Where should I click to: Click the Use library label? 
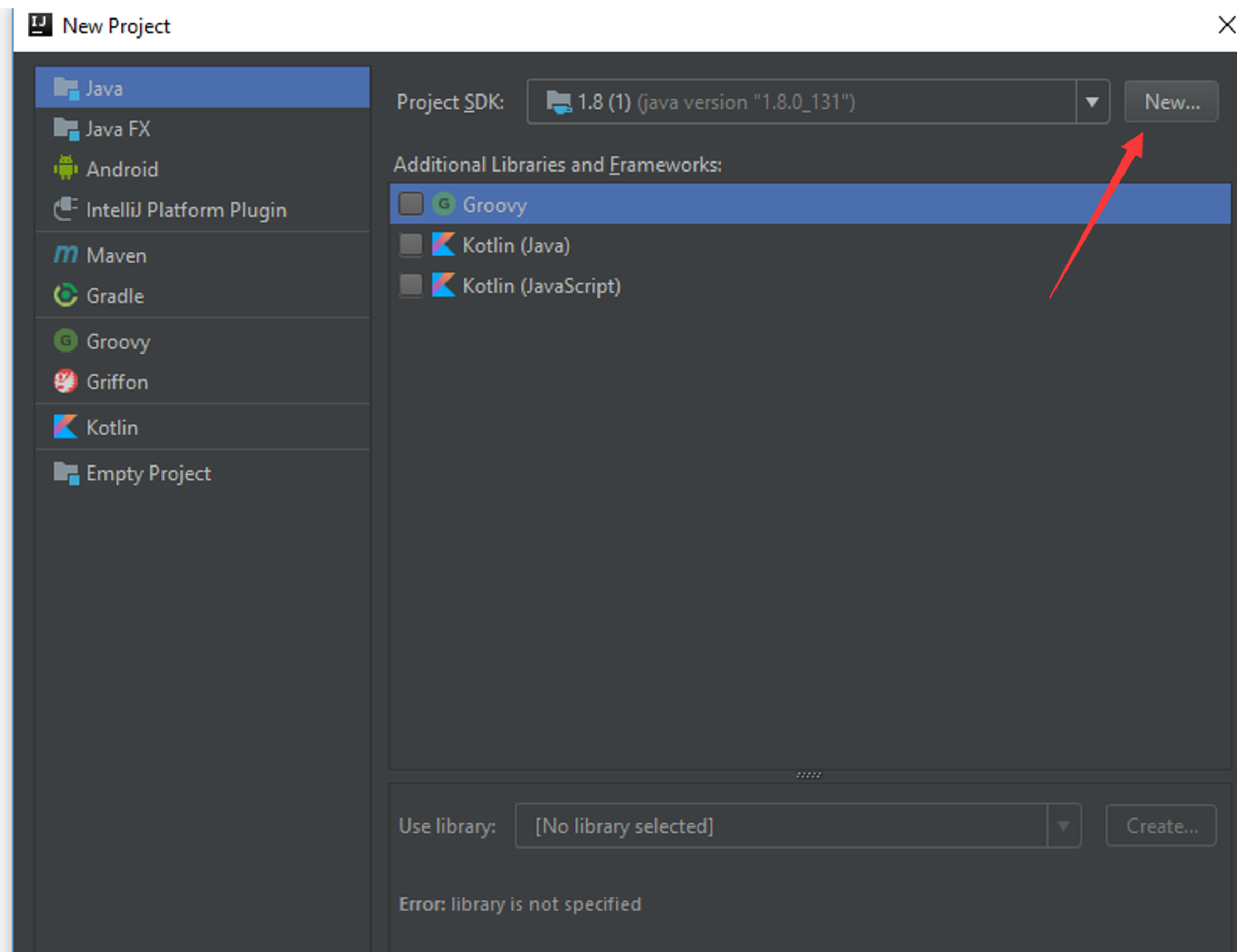click(448, 826)
